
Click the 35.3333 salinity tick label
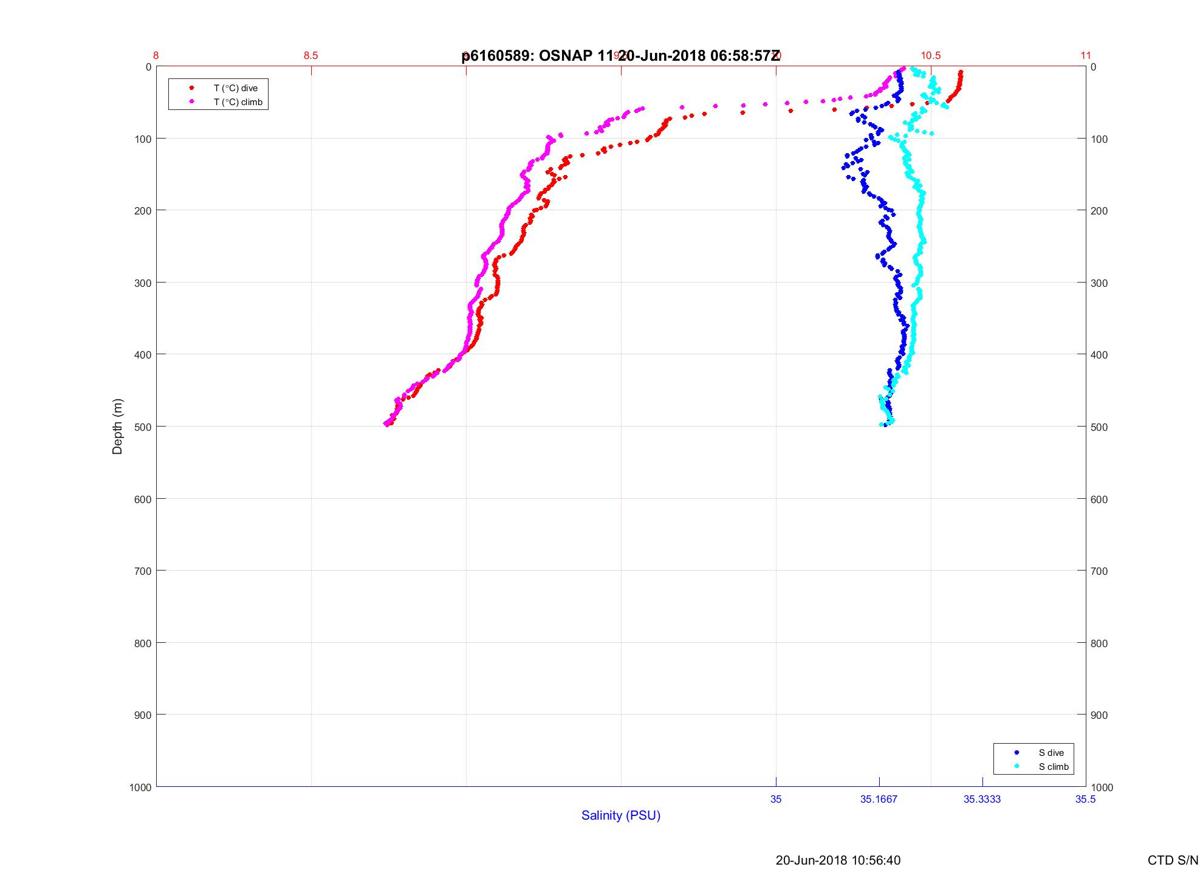click(982, 799)
